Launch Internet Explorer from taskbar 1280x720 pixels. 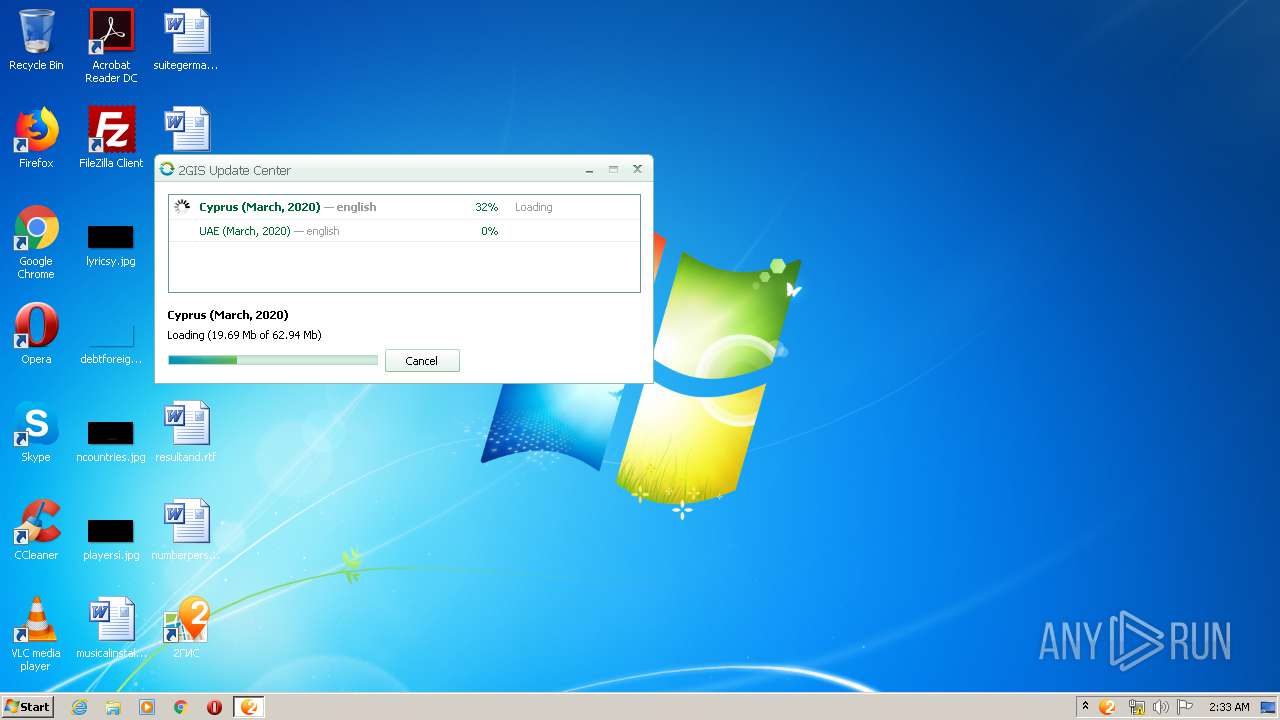click(79, 707)
